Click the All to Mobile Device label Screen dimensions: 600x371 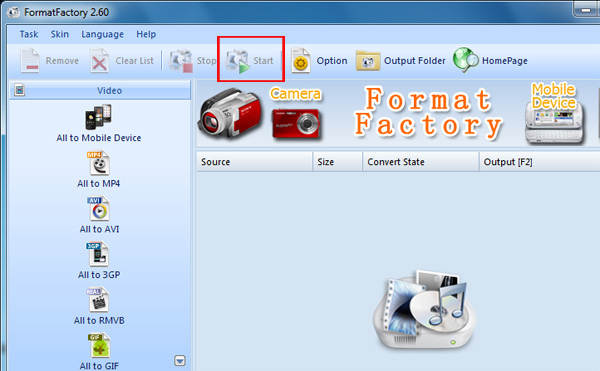click(99, 138)
